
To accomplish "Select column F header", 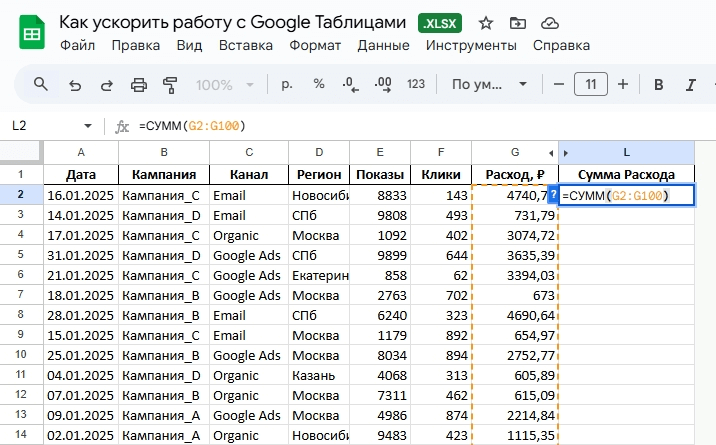I will [x=441, y=152].
